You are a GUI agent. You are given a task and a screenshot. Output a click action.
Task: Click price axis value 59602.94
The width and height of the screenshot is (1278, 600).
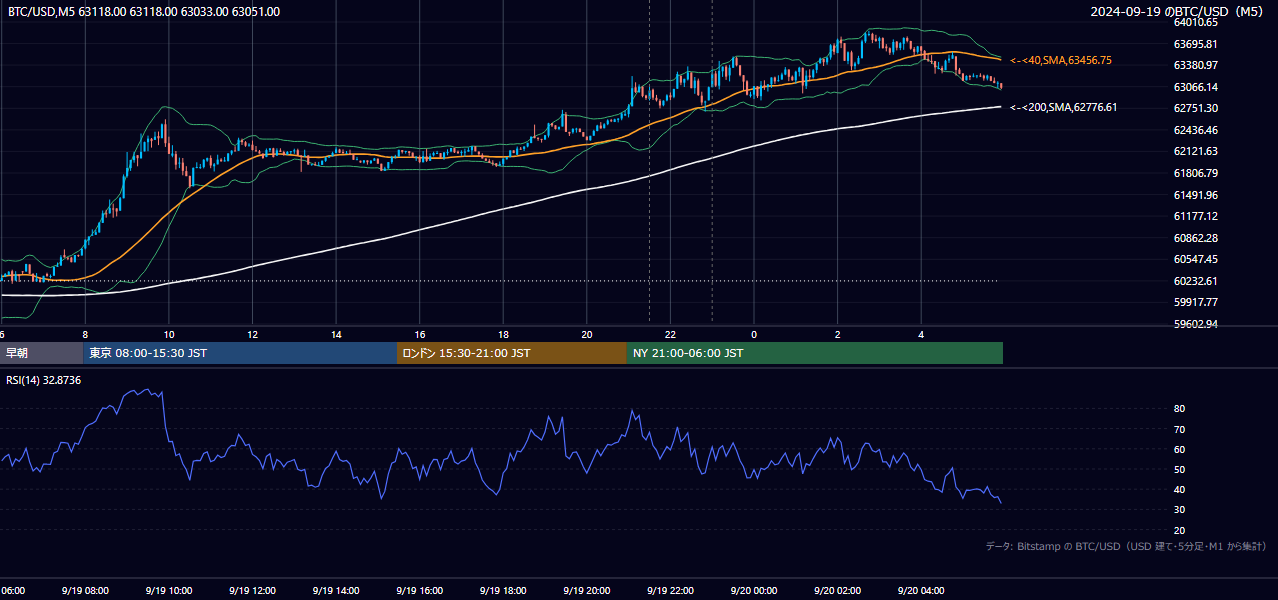(1195, 324)
